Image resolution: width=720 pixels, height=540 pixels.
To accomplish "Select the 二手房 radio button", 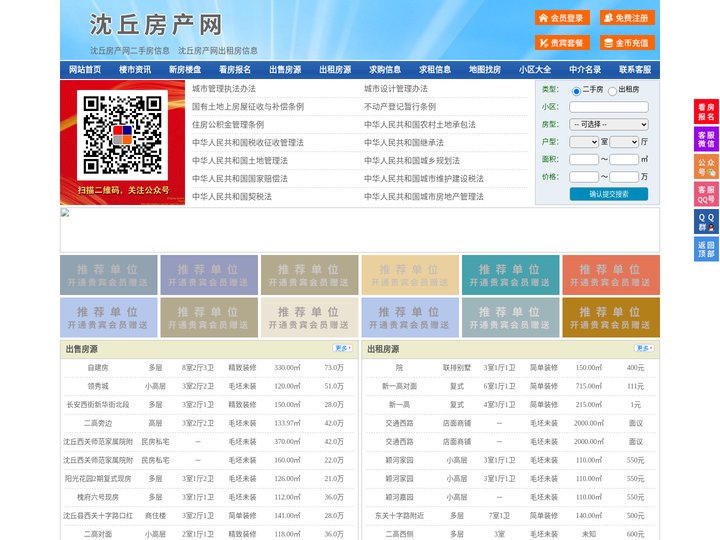I will point(576,91).
